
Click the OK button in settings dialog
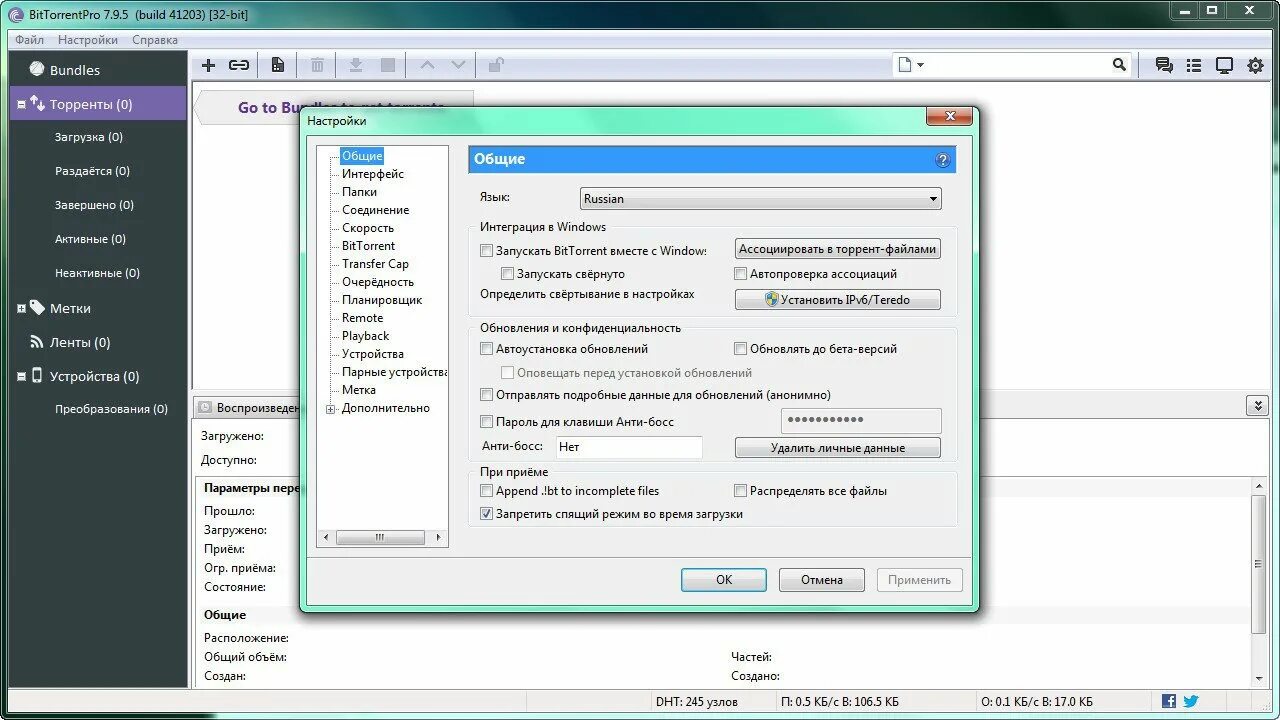(724, 580)
